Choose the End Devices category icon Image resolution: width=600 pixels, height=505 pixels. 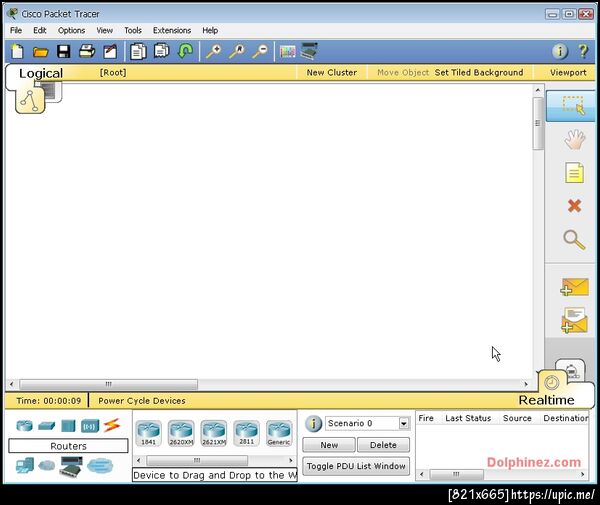click(25, 466)
